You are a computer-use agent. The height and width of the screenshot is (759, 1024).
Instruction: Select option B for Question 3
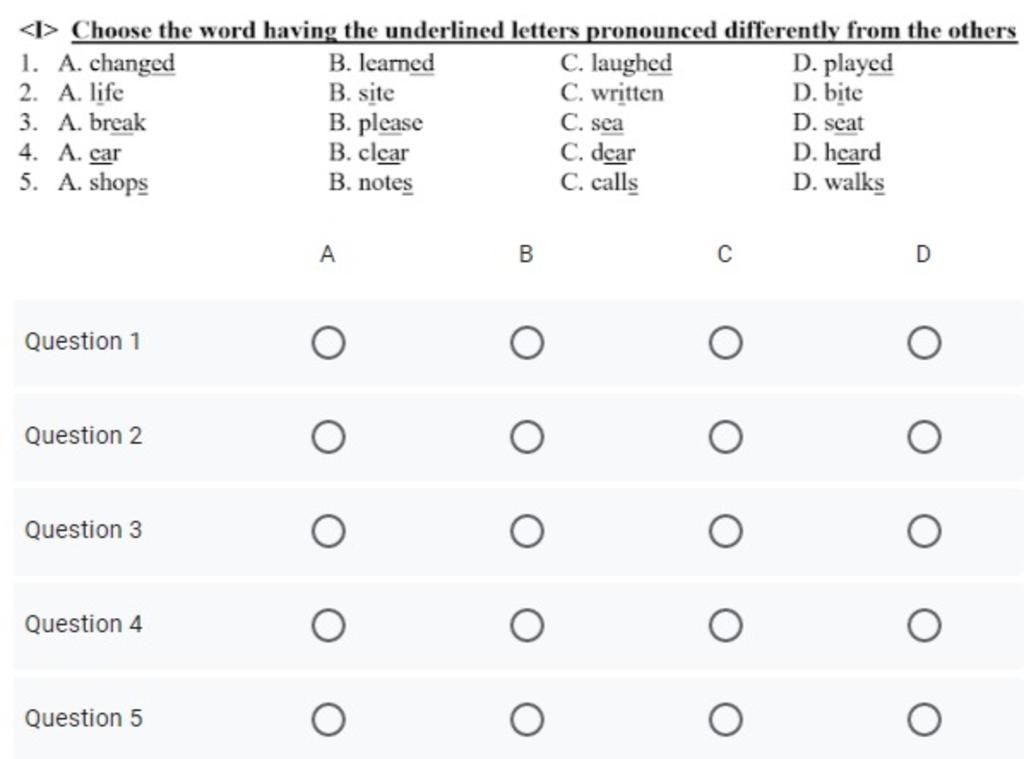(x=526, y=531)
